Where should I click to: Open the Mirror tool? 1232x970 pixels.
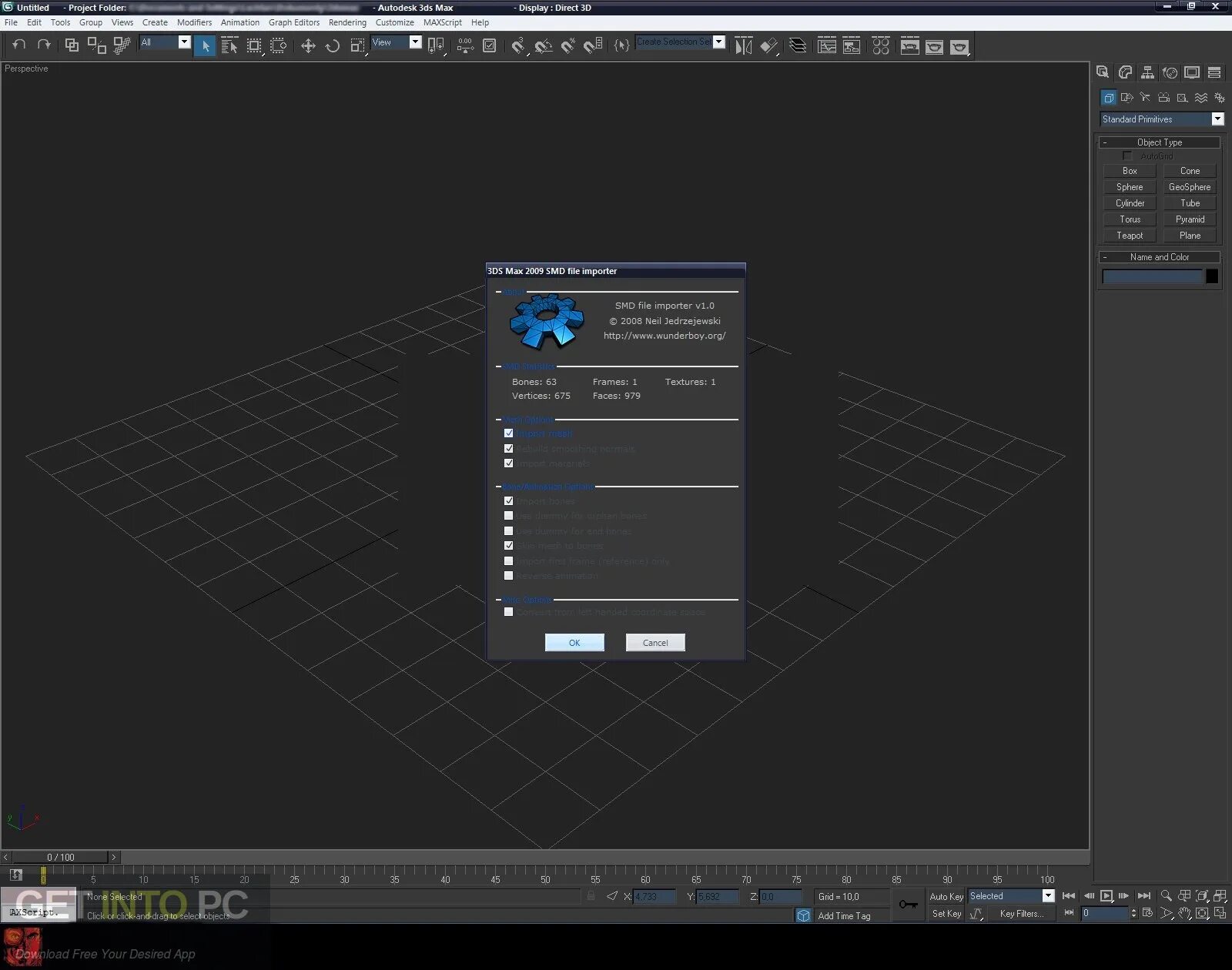[x=743, y=46]
